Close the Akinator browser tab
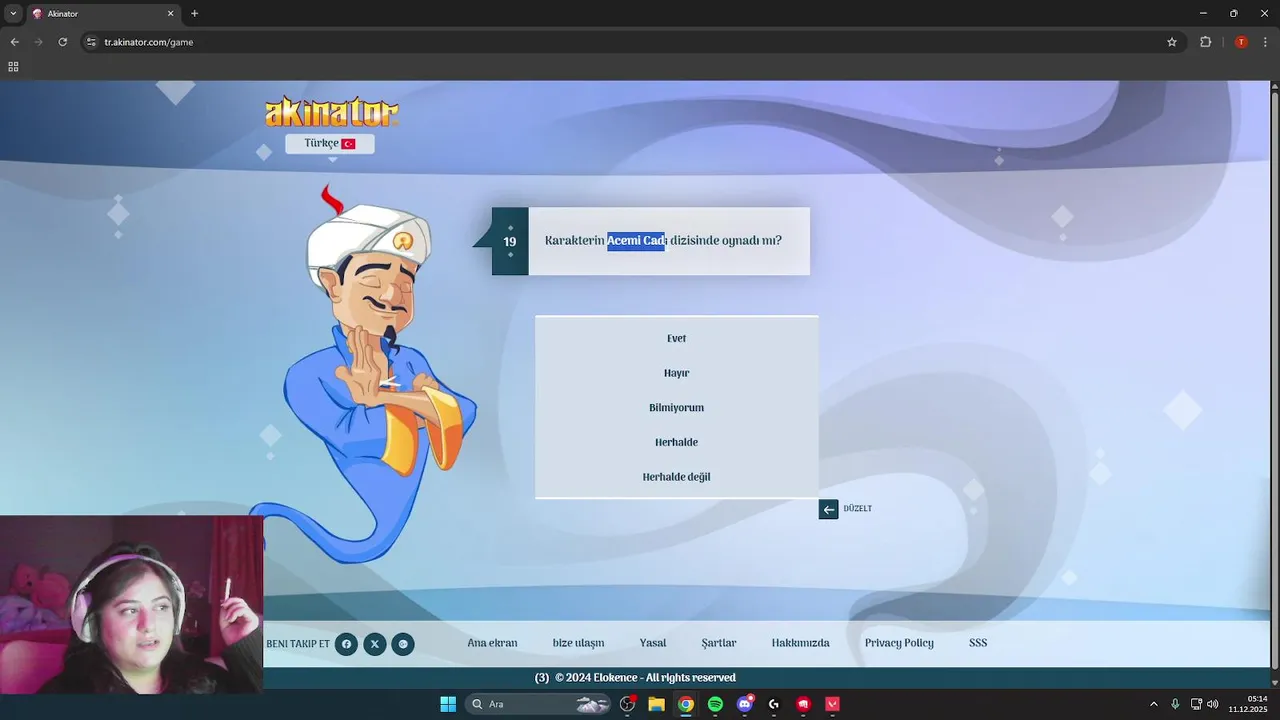 tap(170, 14)
